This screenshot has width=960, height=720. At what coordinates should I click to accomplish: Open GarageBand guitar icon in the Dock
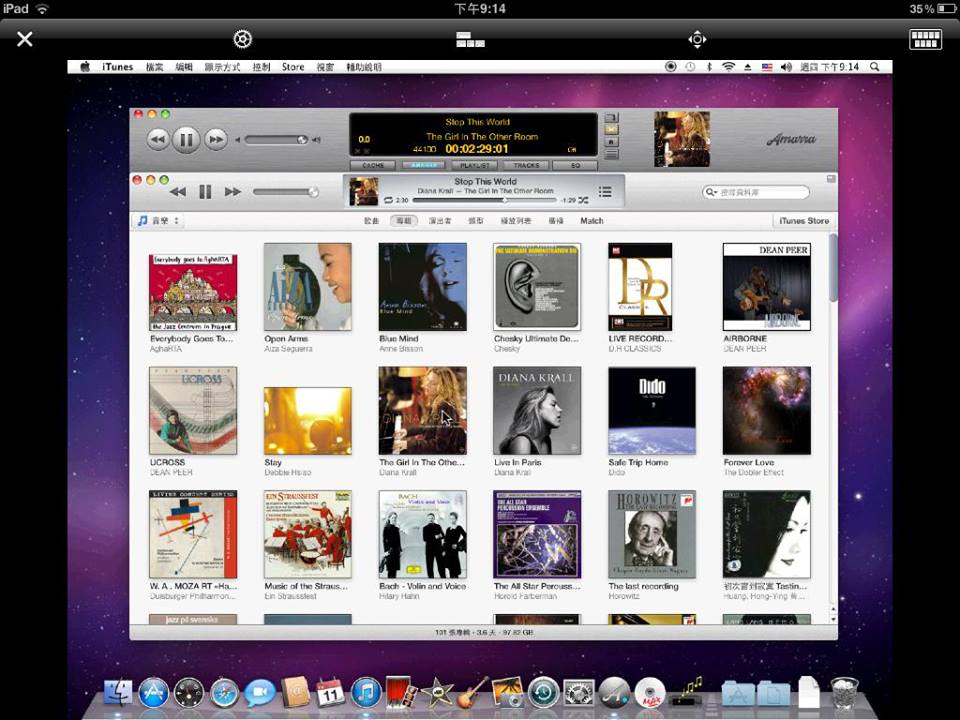click(x=472, y=692)
